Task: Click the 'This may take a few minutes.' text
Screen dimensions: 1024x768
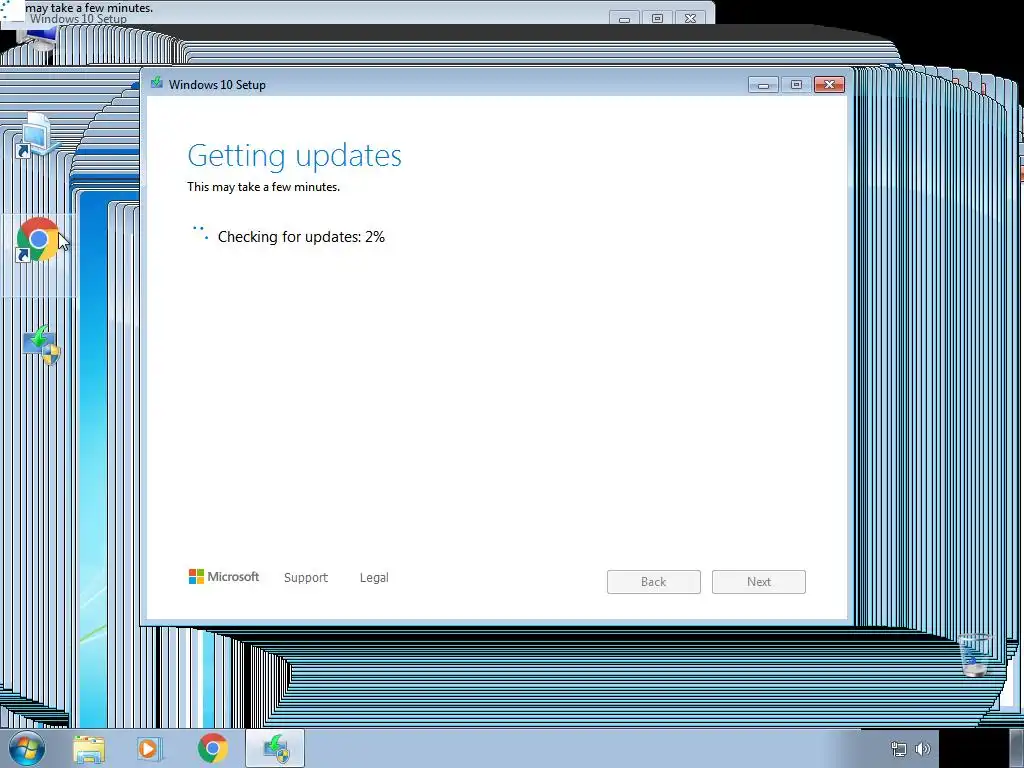Action: (x=263, y=187)
